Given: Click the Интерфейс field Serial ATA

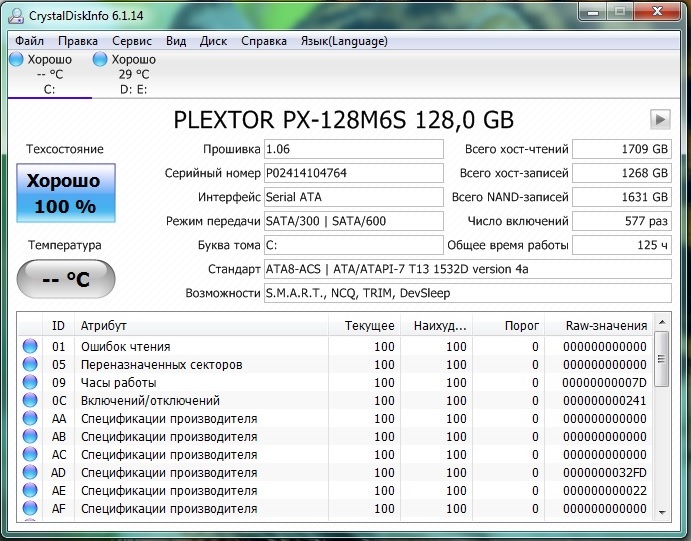Looking at the screenshot, I should point(354,197).
